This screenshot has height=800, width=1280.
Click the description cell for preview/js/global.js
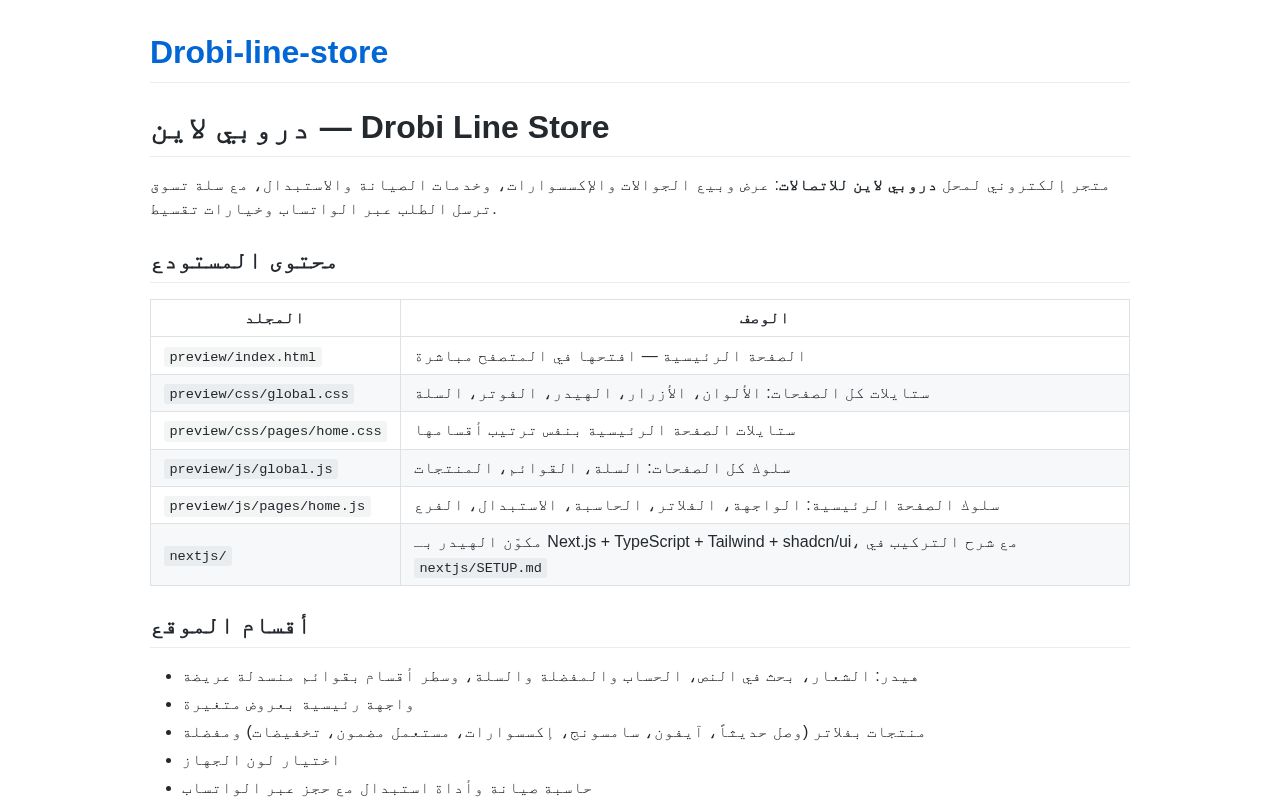click(765, 468)
